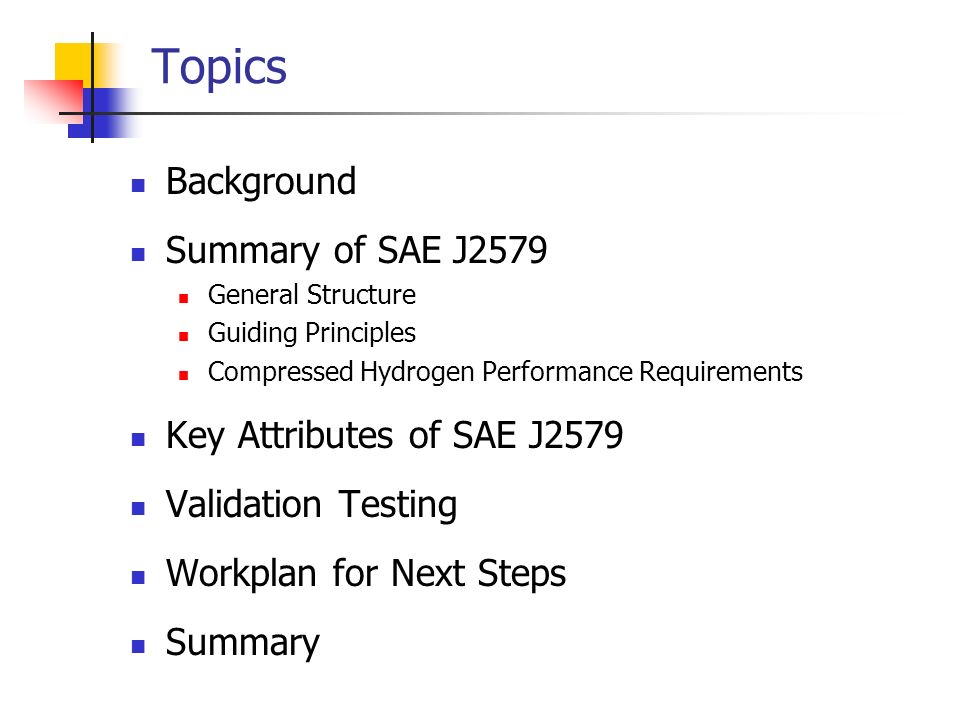Click the Summary of SAE J2579 heading
Screen dimensions: 960x720
(356, 251)
